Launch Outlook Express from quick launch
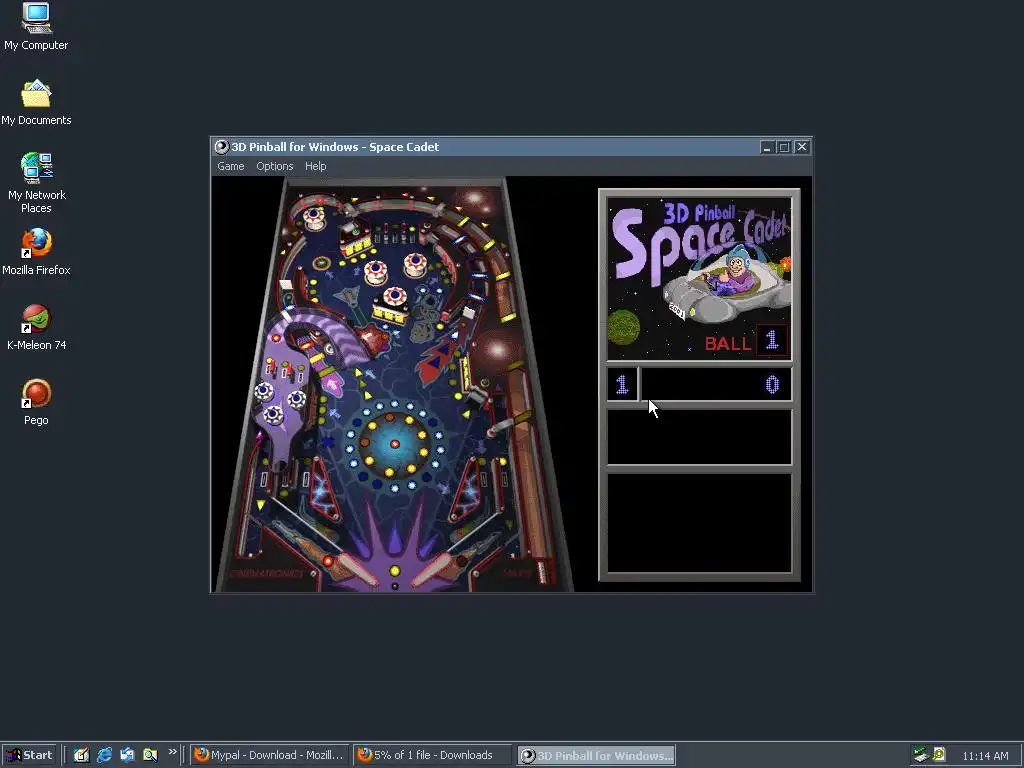Screen dimensions: 1024x768 coord(127,755)
